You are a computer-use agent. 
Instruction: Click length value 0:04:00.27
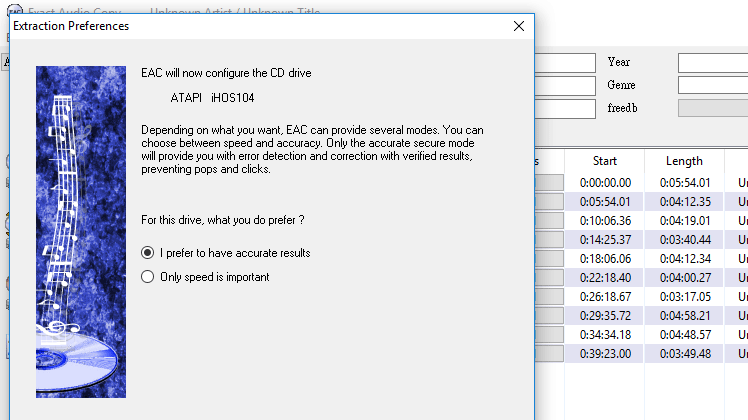tap(685, 278)
